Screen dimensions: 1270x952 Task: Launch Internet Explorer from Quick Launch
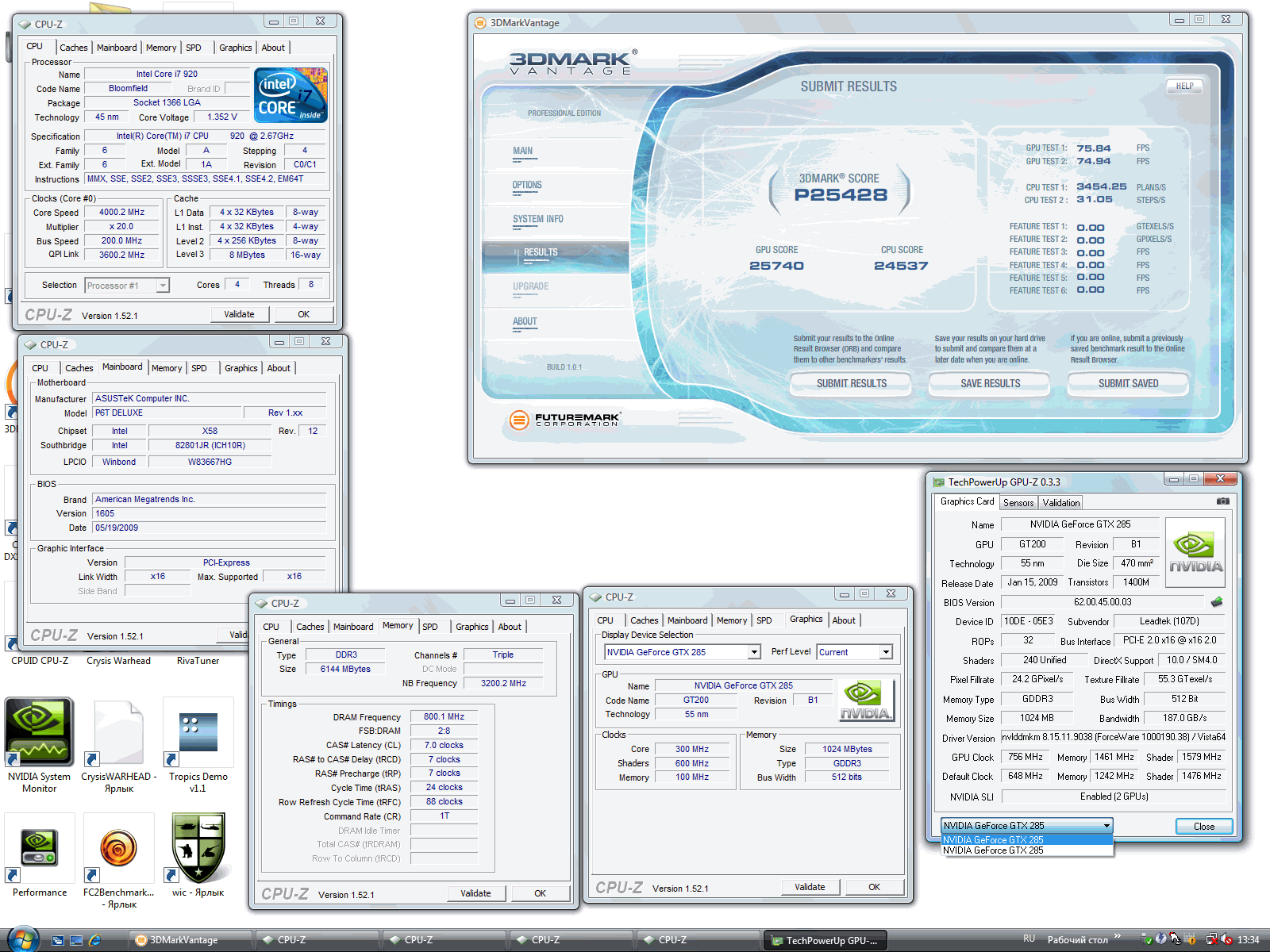click(94, 940)
